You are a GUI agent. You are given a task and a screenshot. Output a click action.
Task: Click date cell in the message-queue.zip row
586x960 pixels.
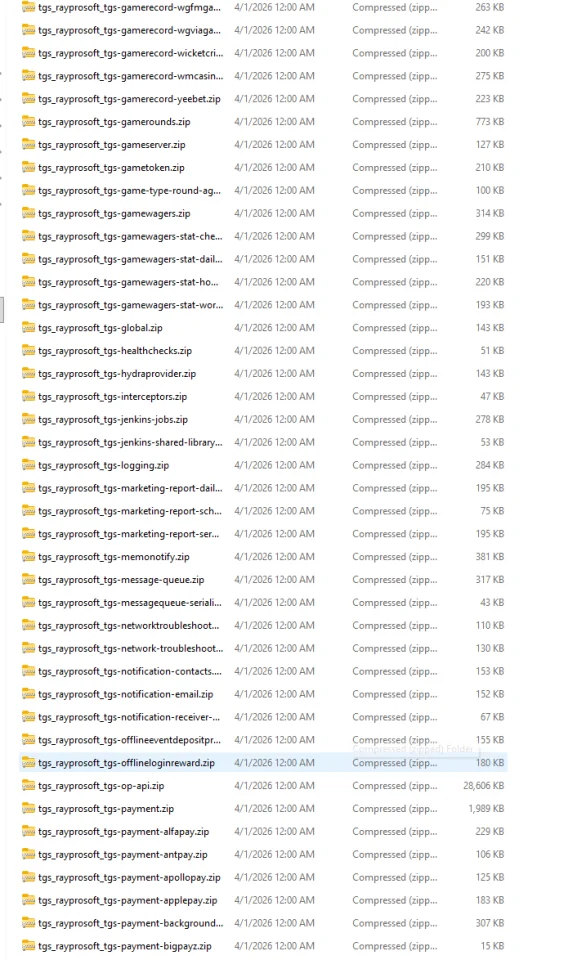(274, 579)
